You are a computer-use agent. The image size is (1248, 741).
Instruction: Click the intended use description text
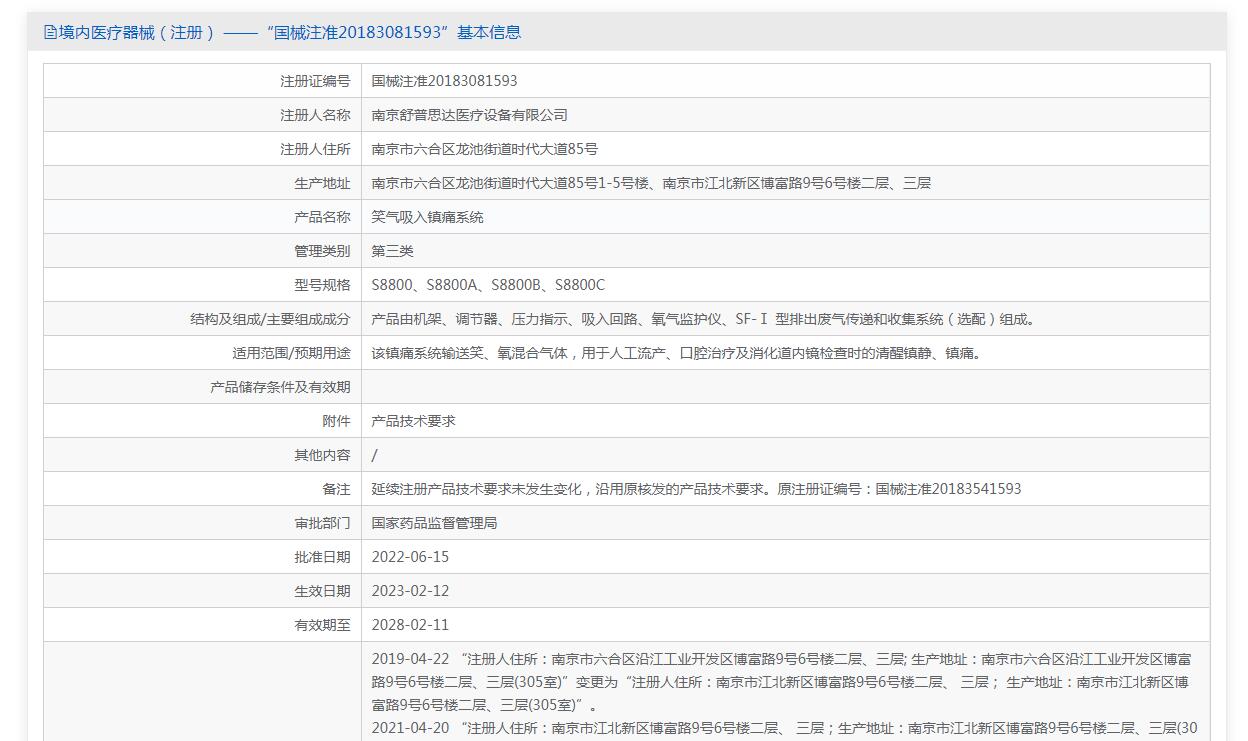676,353
